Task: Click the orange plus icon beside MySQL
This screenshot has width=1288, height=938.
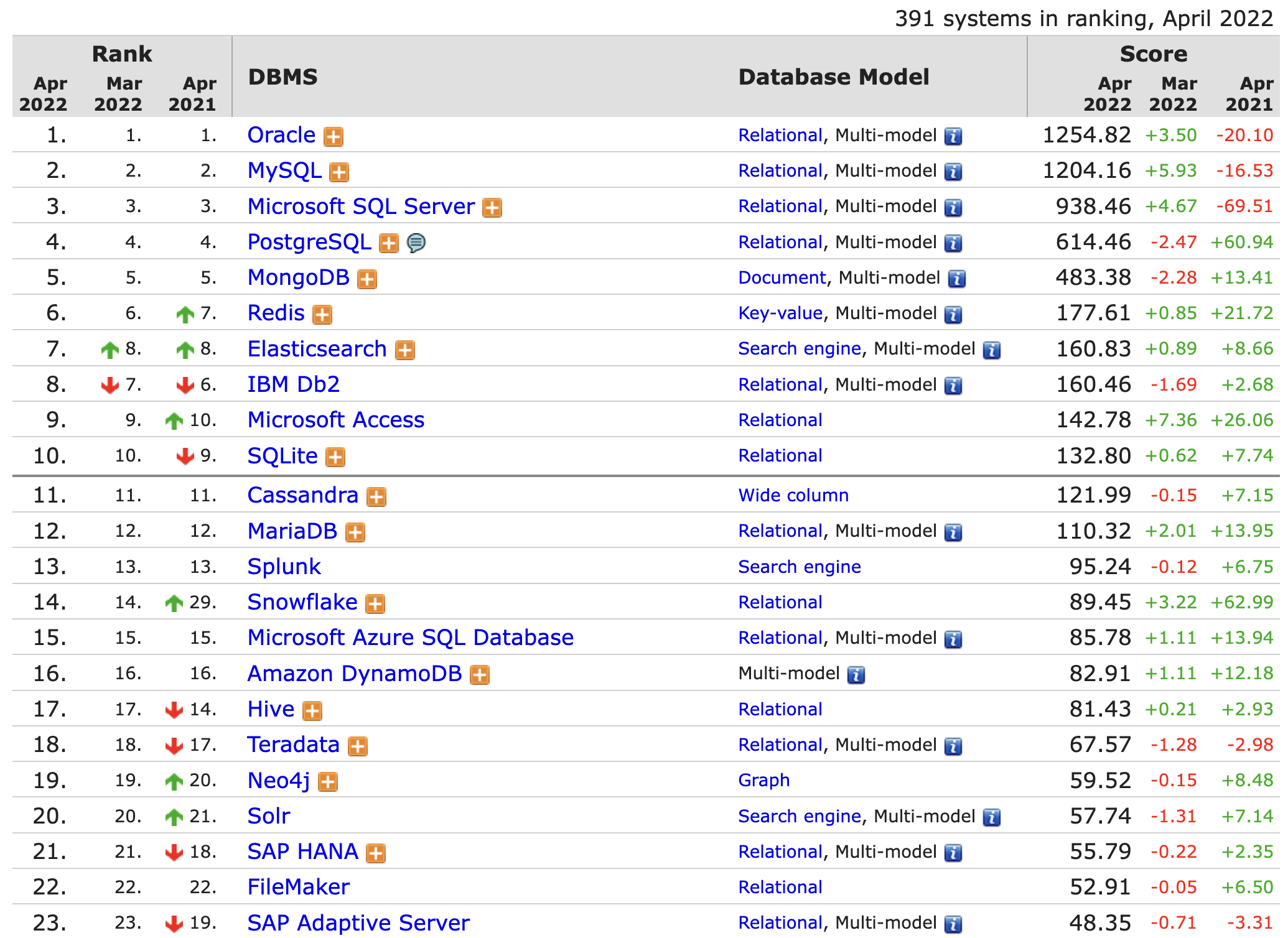Action: point(339,172)
